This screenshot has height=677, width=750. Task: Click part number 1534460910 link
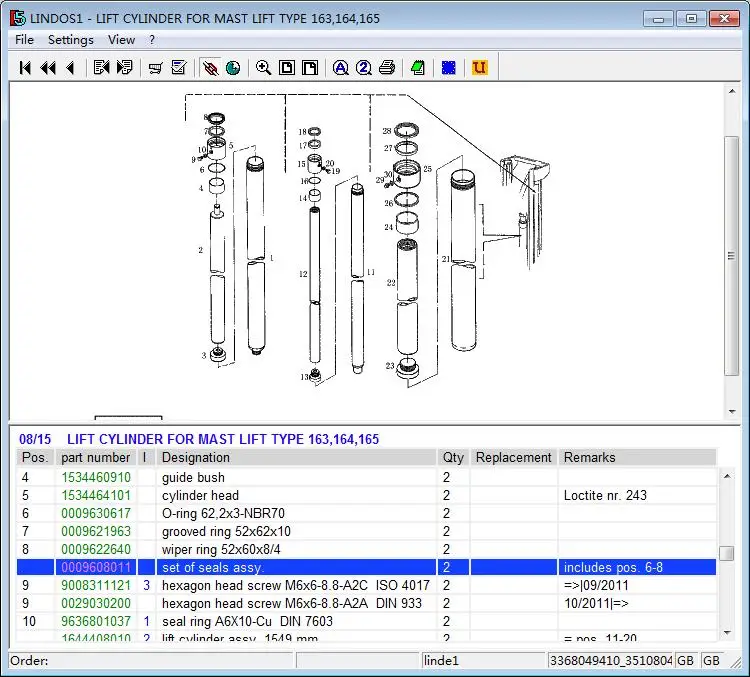pos(96,478)
